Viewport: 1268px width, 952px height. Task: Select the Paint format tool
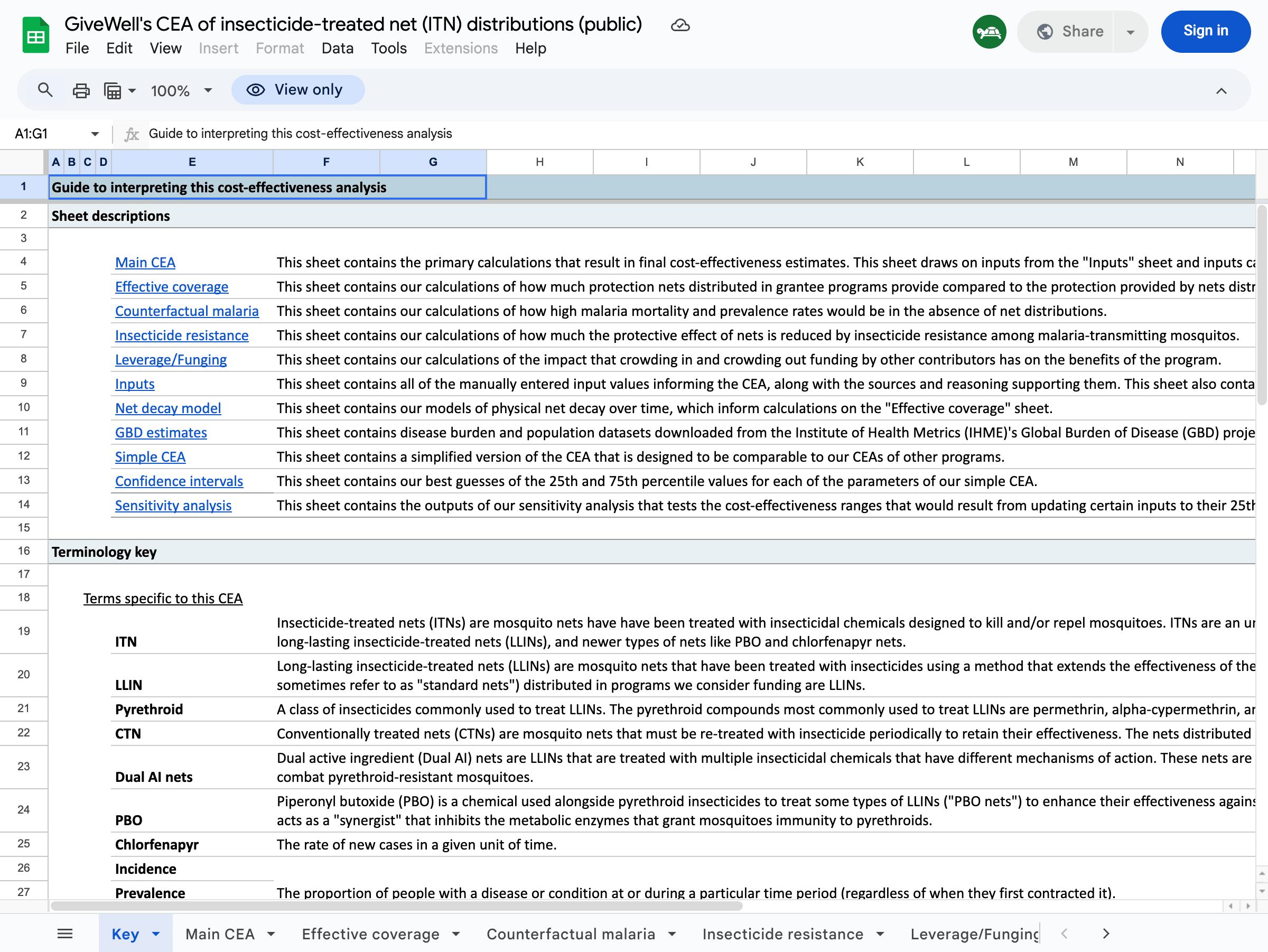pyautogui.click(x=113, y=89)
